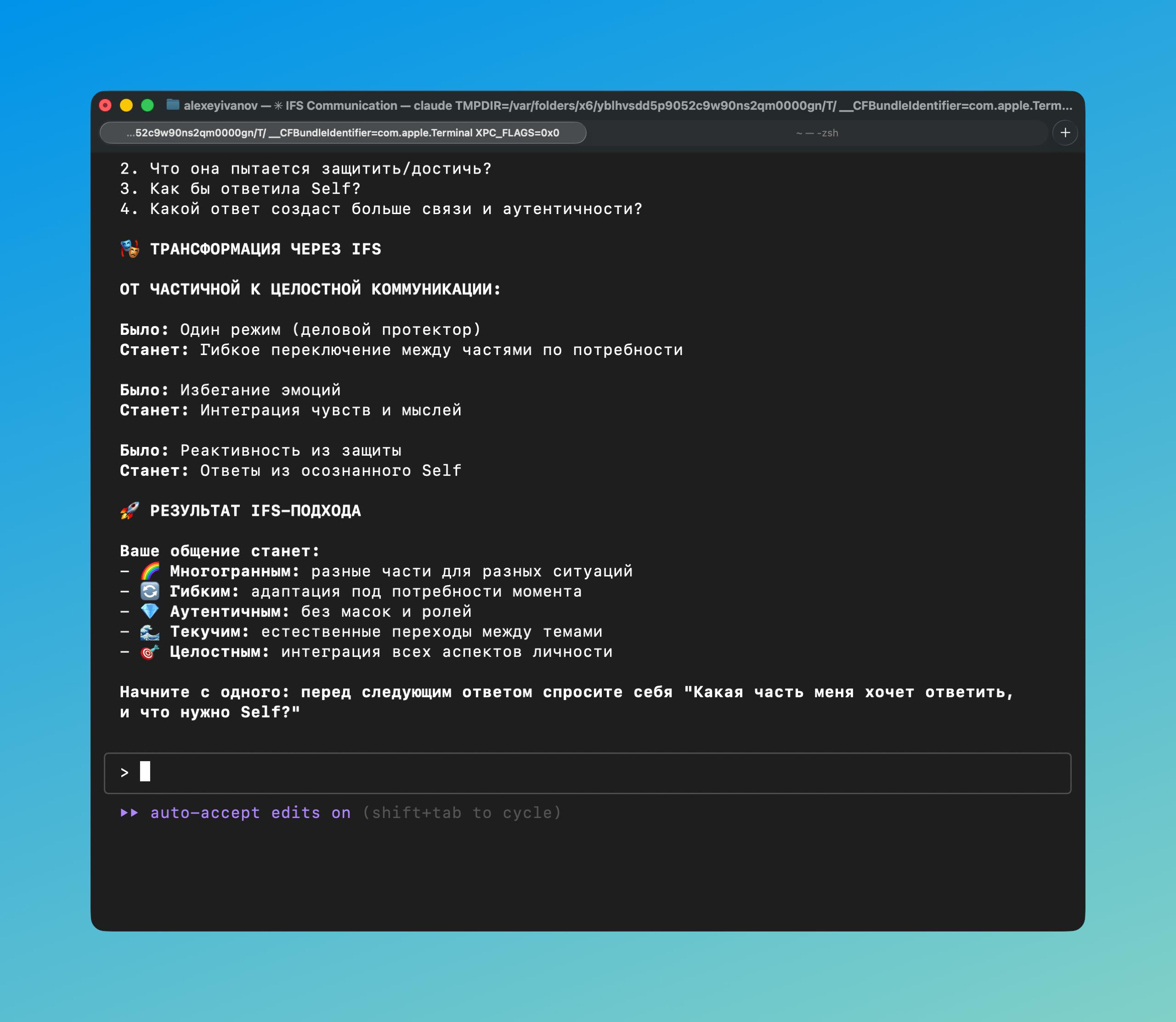This screenshot has height=1022, width=1176.
Task: Click the fast-forward arrows before auto-accept
Action: (130, 813)
